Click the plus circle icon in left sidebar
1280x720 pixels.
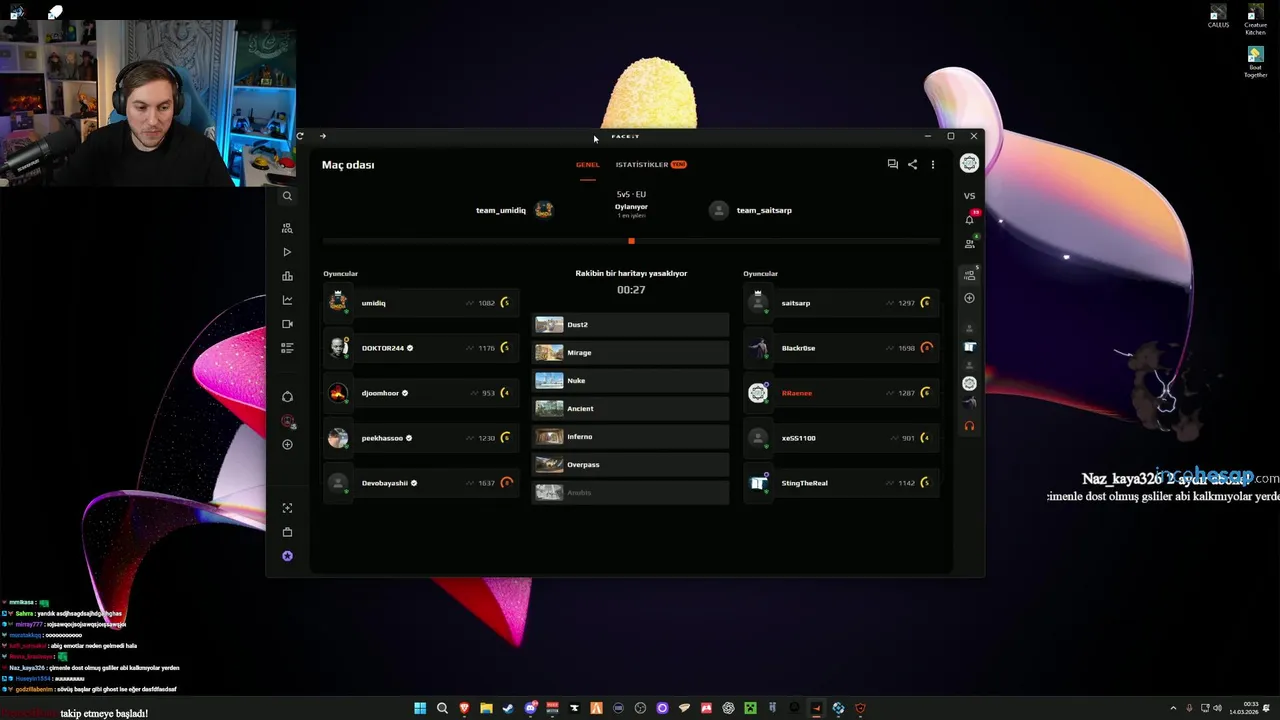pyautogui.click(x=287, y=444)
